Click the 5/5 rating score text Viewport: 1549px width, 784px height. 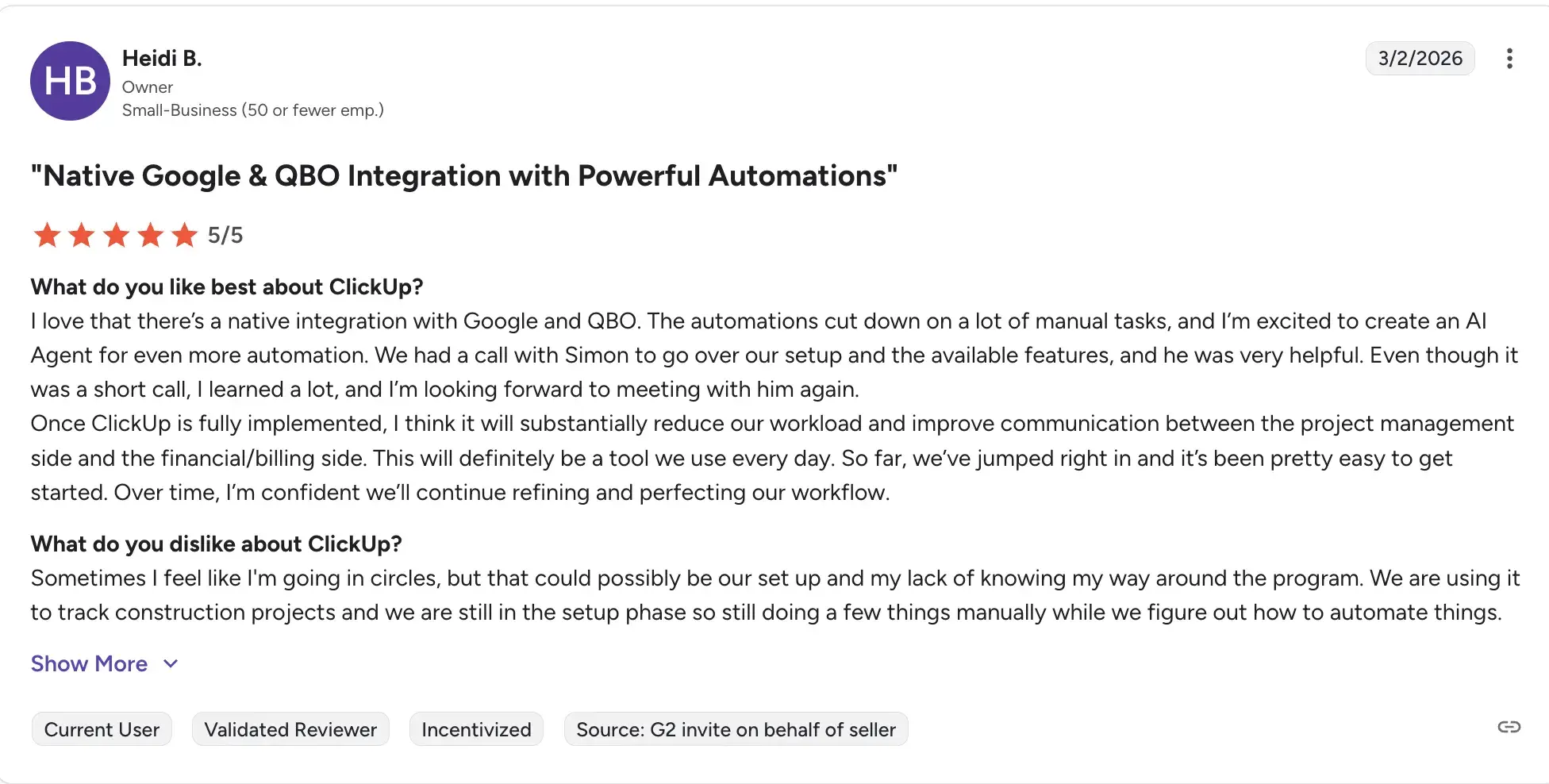[225, 235]
